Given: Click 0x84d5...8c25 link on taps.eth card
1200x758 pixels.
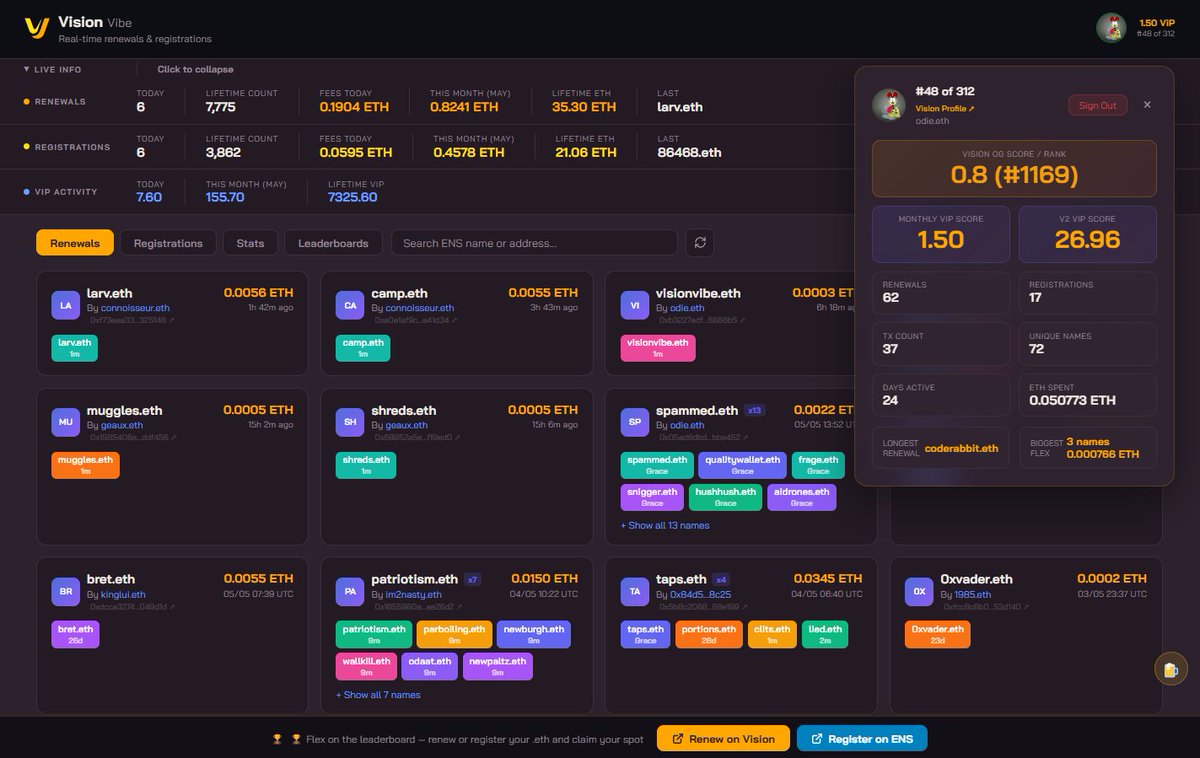Looking at the screenshot, I should 700,594.
